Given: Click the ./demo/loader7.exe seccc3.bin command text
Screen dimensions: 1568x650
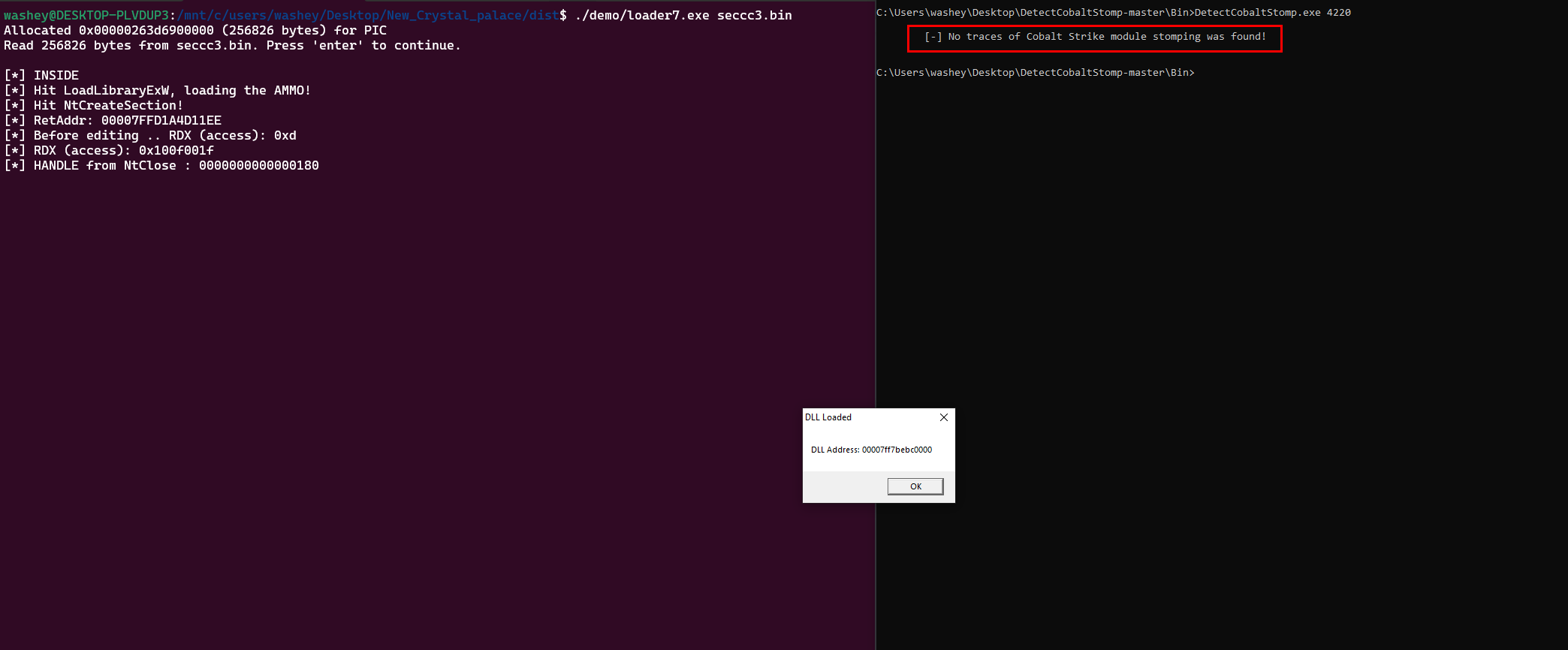Looking at the screenshot, I should (x=683, y=15).
